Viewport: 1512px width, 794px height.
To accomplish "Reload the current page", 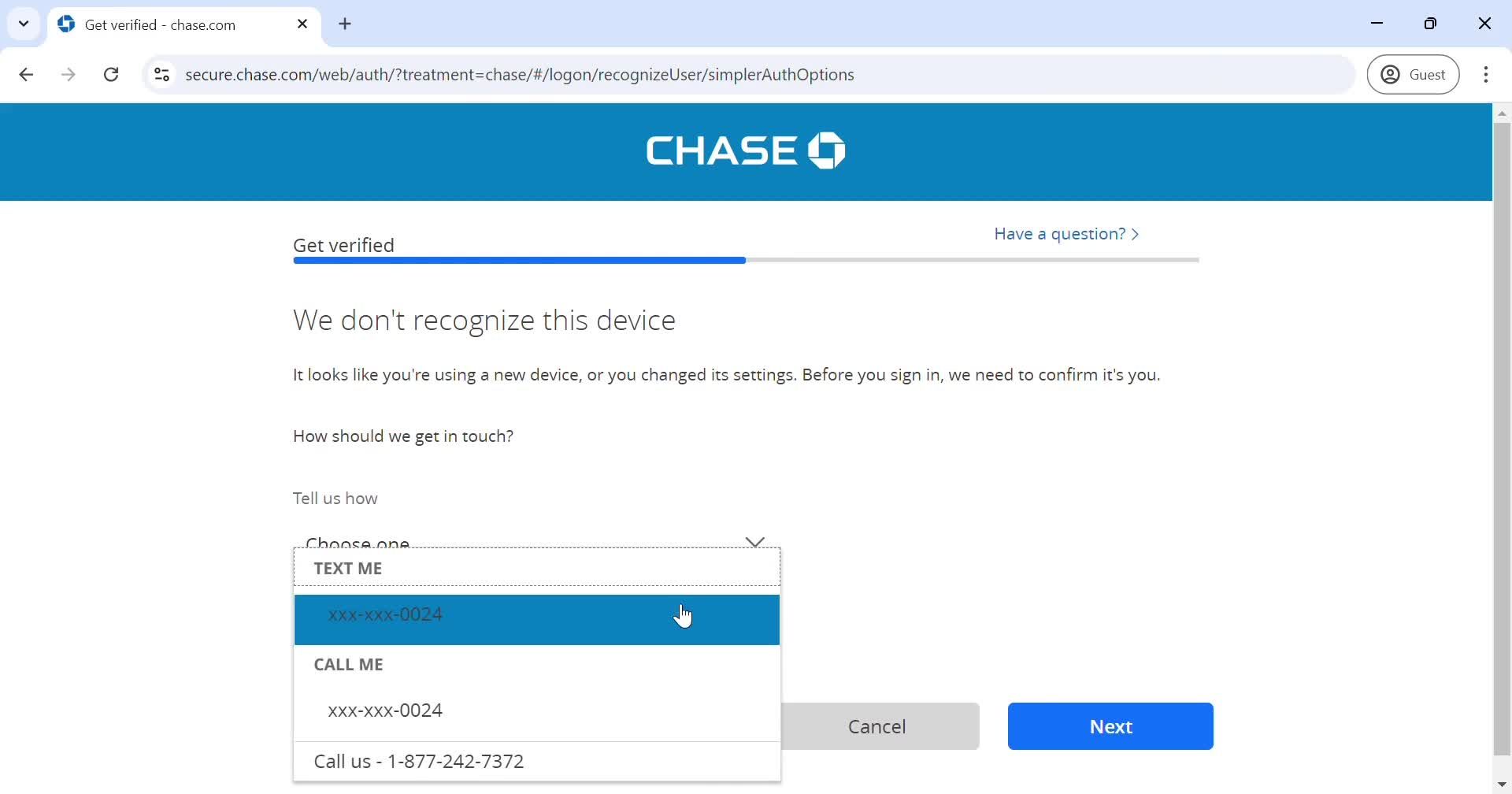I will click(x=111, y=74).
